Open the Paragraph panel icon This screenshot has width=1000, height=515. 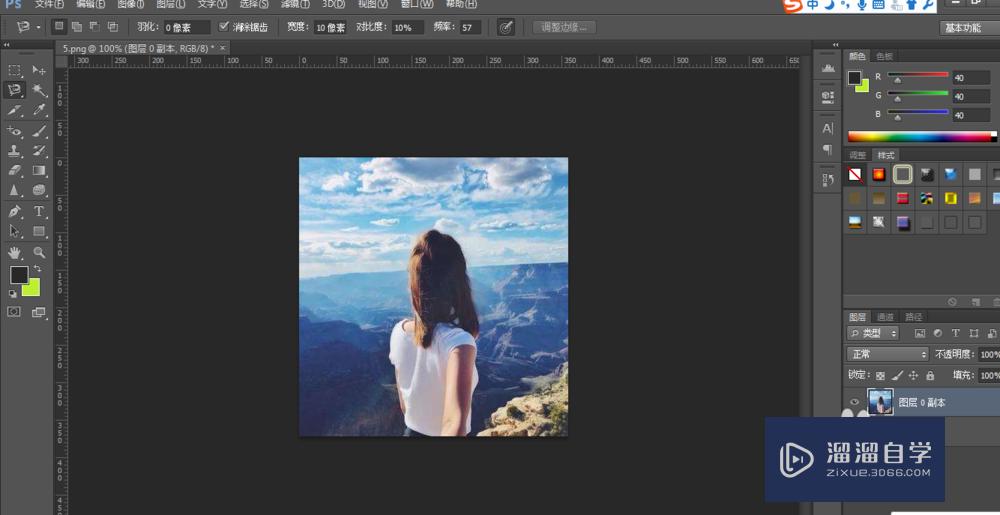tap(828, 150)
